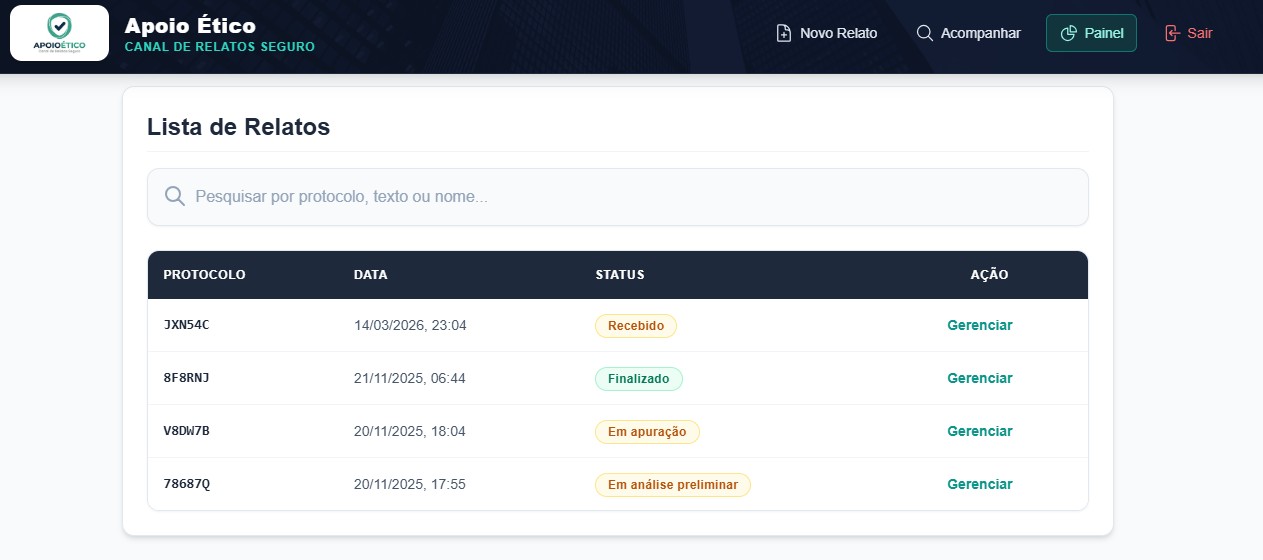Screen dimensions: 1263x560
Task: Click the date 20/11/2025, 18:04
Action: [410, 432]
